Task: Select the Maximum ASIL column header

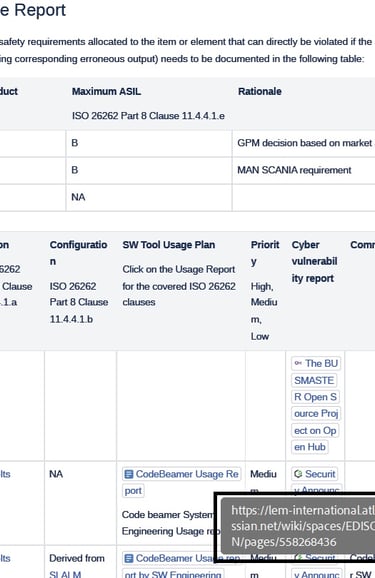Action: pos(106,91)
